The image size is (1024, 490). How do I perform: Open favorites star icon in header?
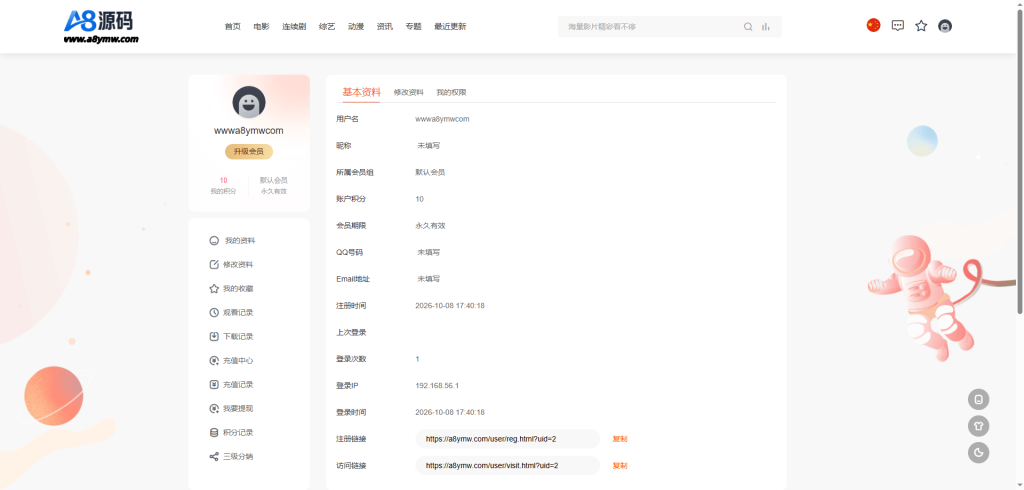pos(921,26)
